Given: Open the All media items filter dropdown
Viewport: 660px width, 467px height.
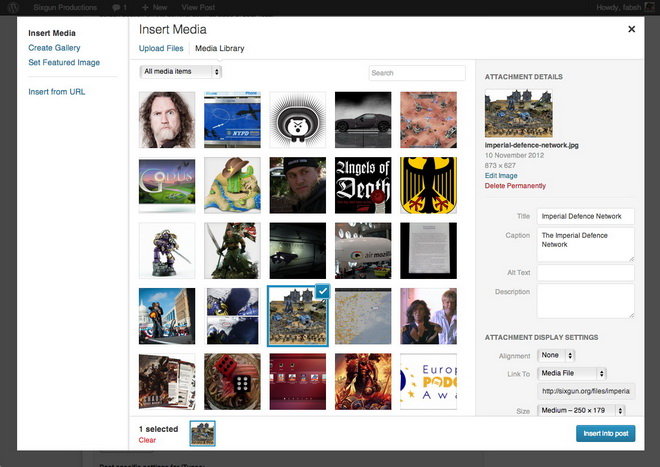Looking at the screenshot, I should pos(181,72).
